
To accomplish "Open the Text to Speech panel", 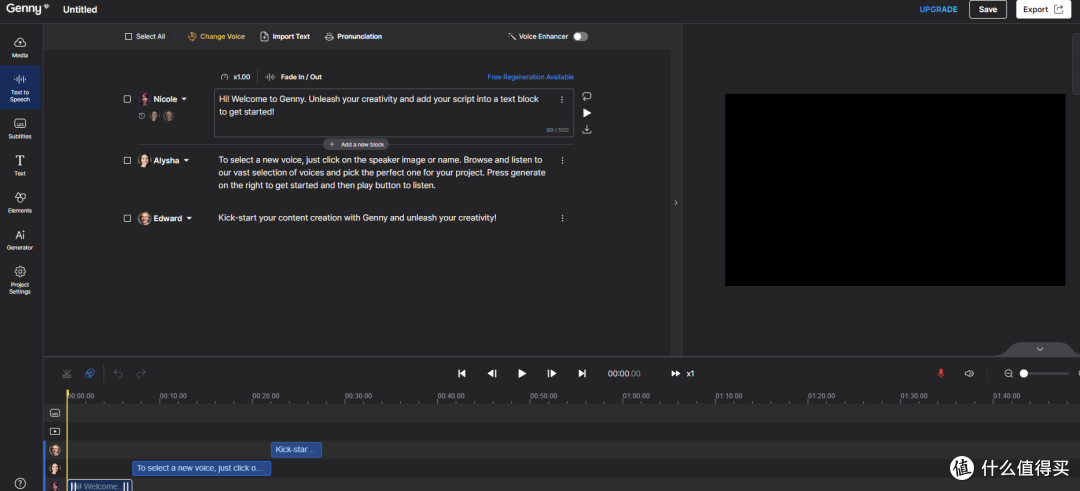I will [20, 87].
